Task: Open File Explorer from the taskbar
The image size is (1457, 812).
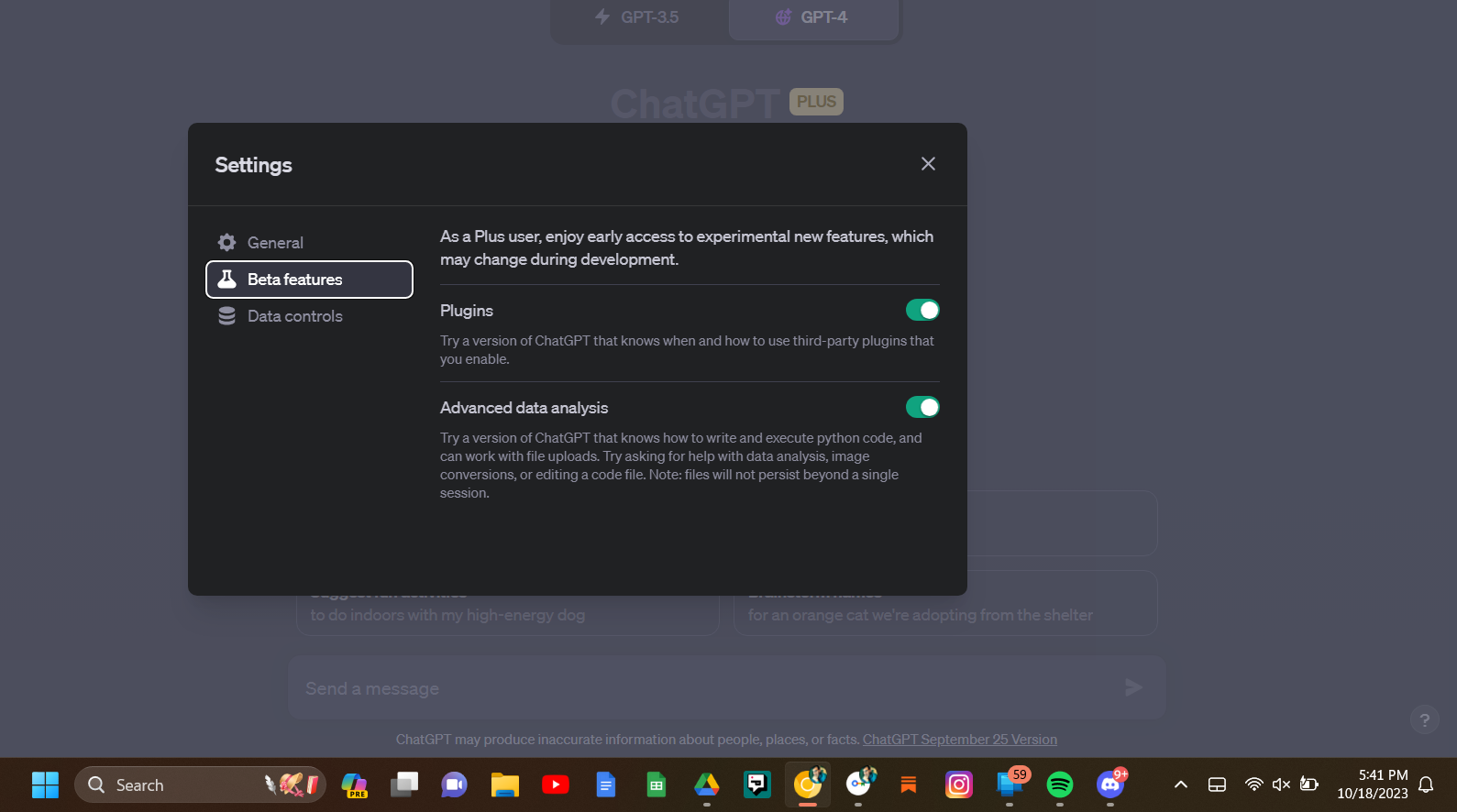Action: [505, 785]
